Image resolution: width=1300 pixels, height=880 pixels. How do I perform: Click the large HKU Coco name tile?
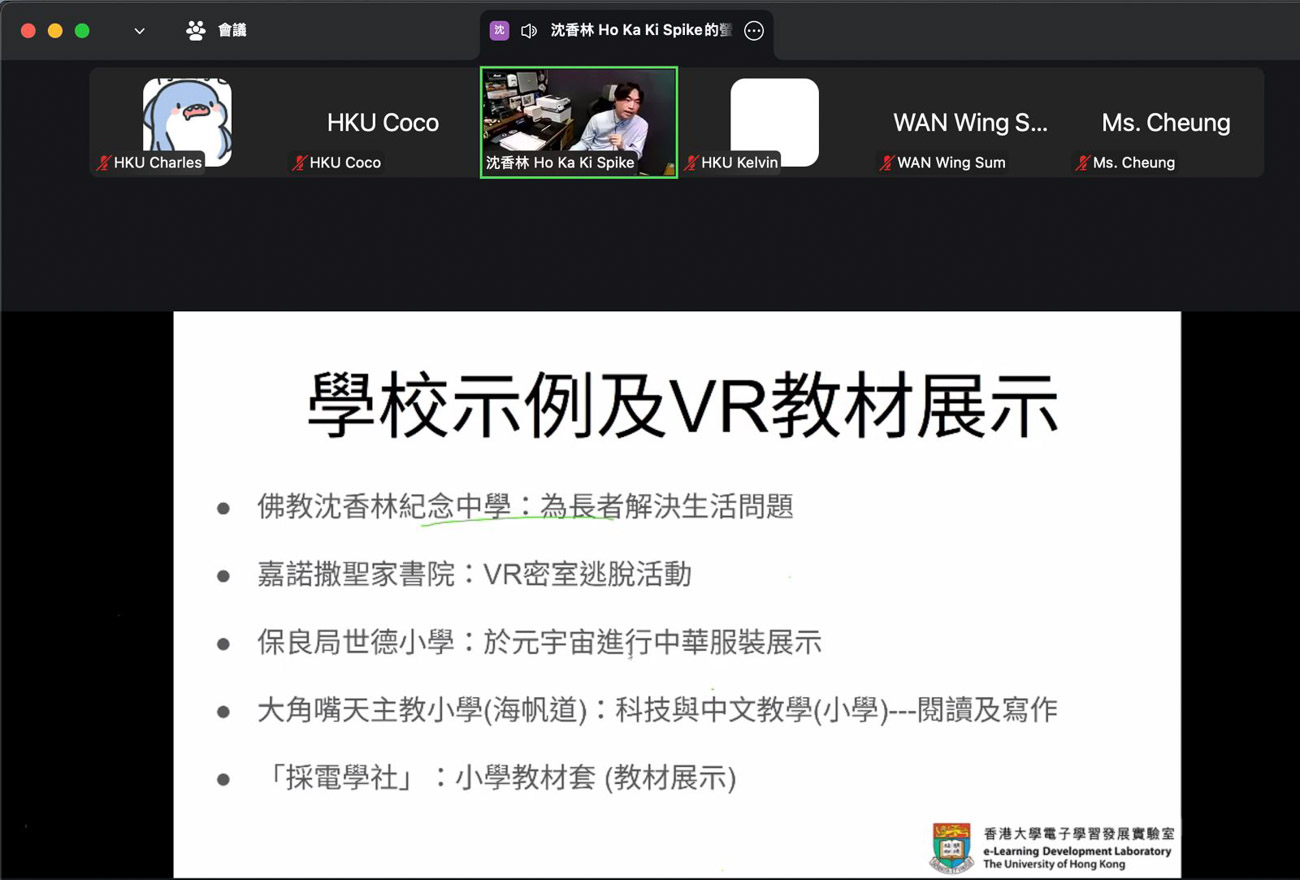pos(382,123)
